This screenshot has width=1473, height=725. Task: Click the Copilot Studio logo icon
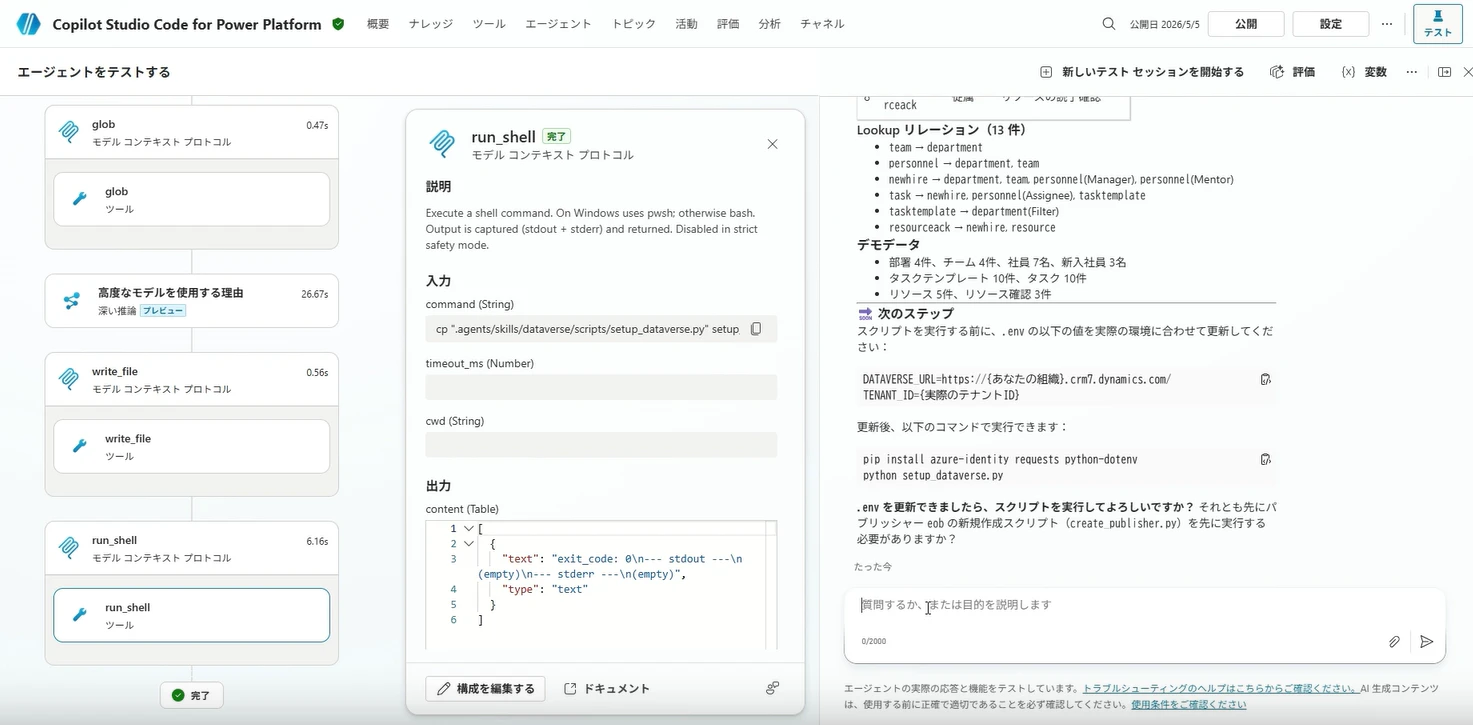click(28, 24)
